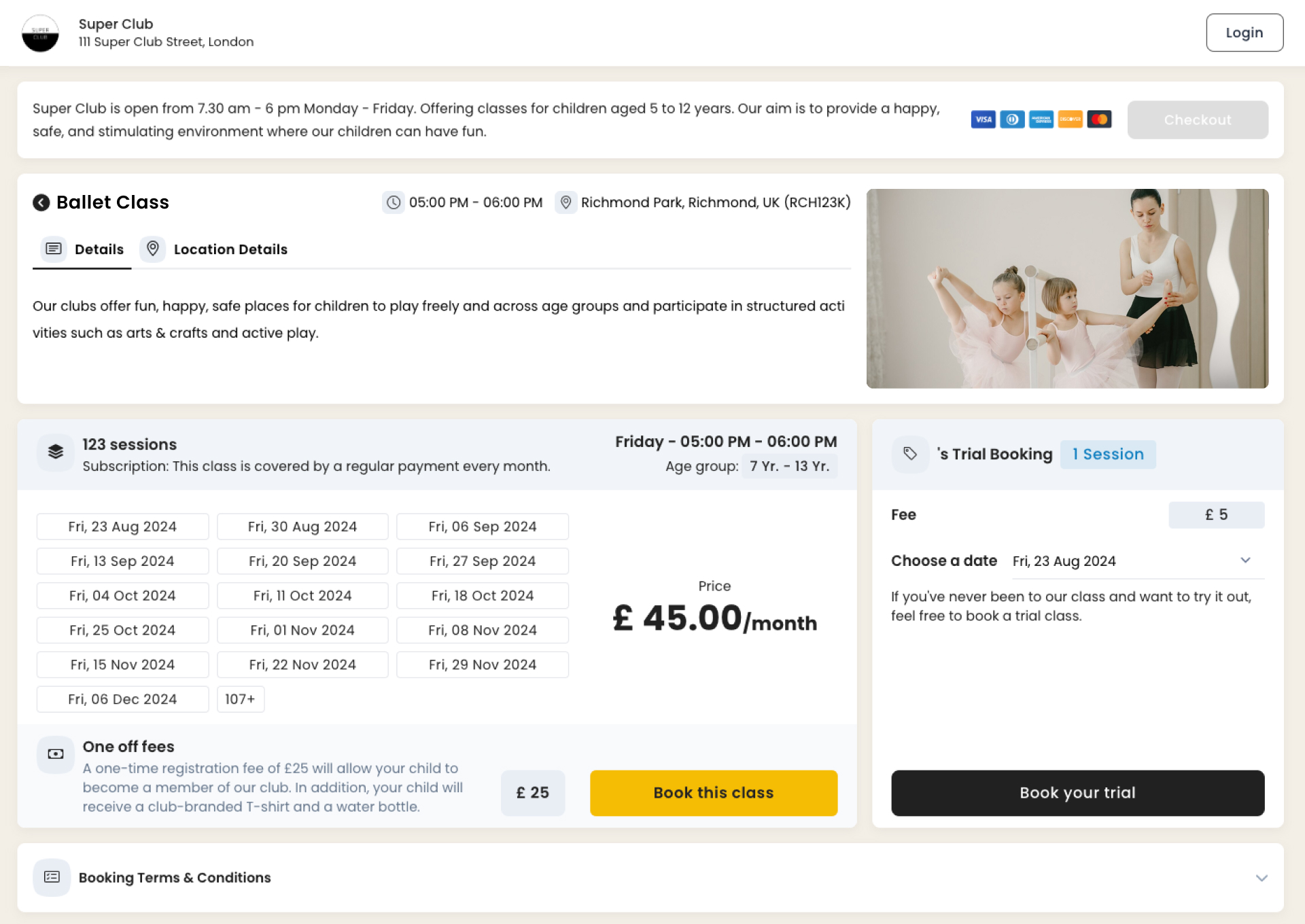Click the Booking Terms document icon
The width and height of the screenshot is (1305, 924).
[52, 877]
